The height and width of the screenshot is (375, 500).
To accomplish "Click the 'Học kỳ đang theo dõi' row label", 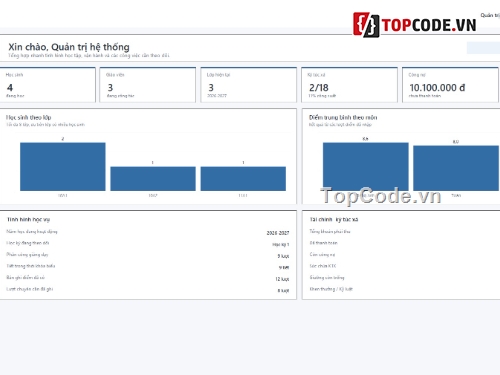I will 28,243.
